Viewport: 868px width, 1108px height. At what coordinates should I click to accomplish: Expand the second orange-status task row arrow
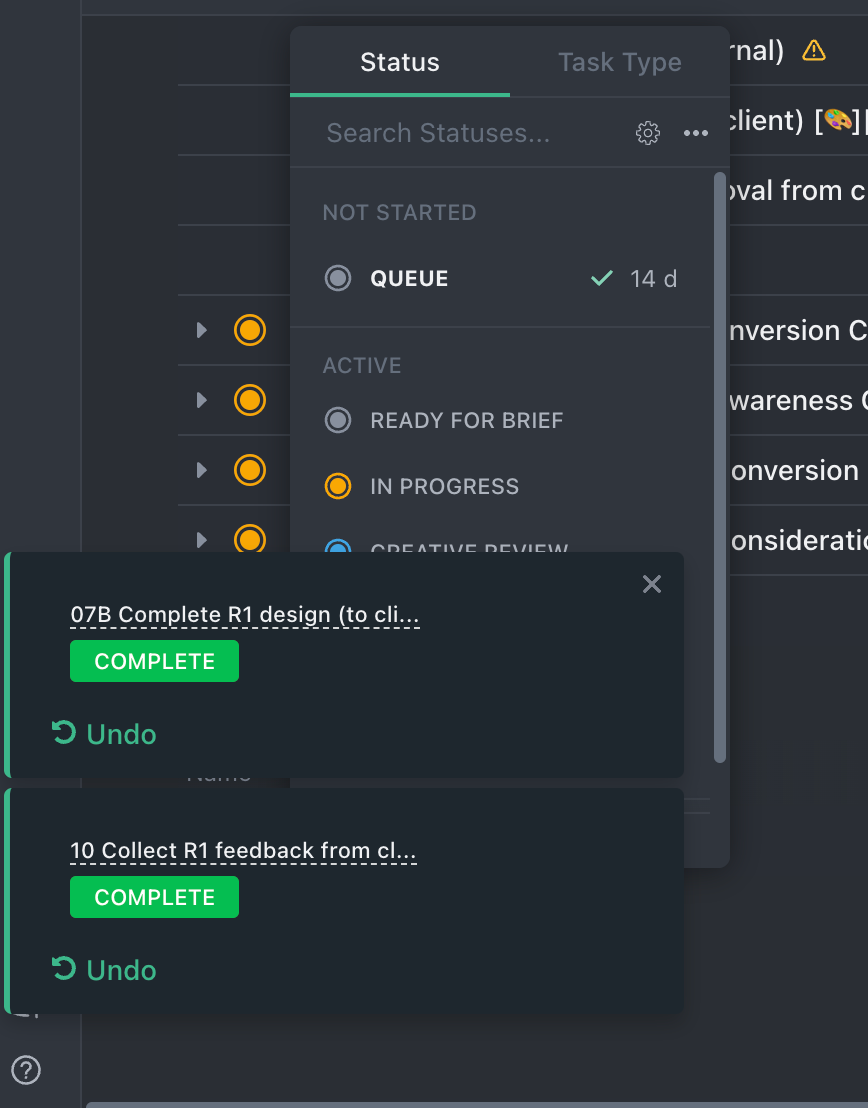pos(201,400)
